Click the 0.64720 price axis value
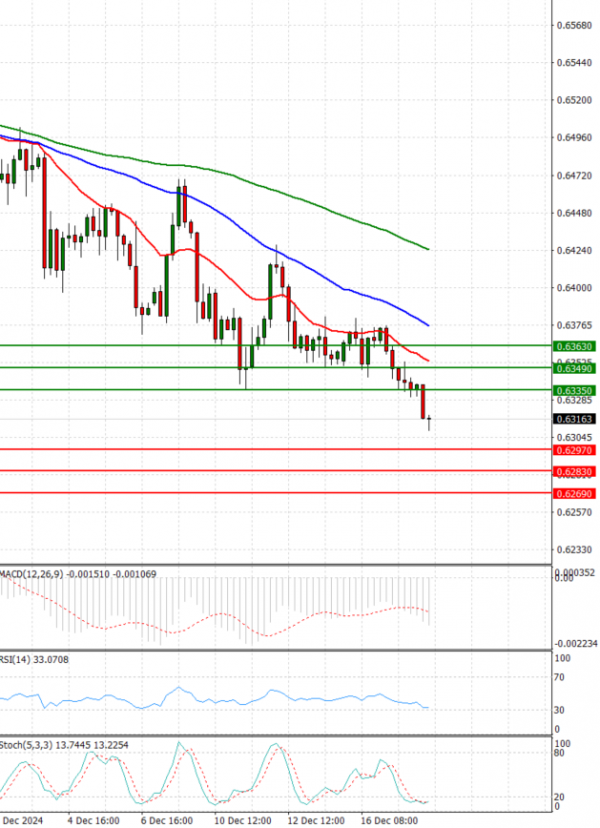 click(575, 175)
